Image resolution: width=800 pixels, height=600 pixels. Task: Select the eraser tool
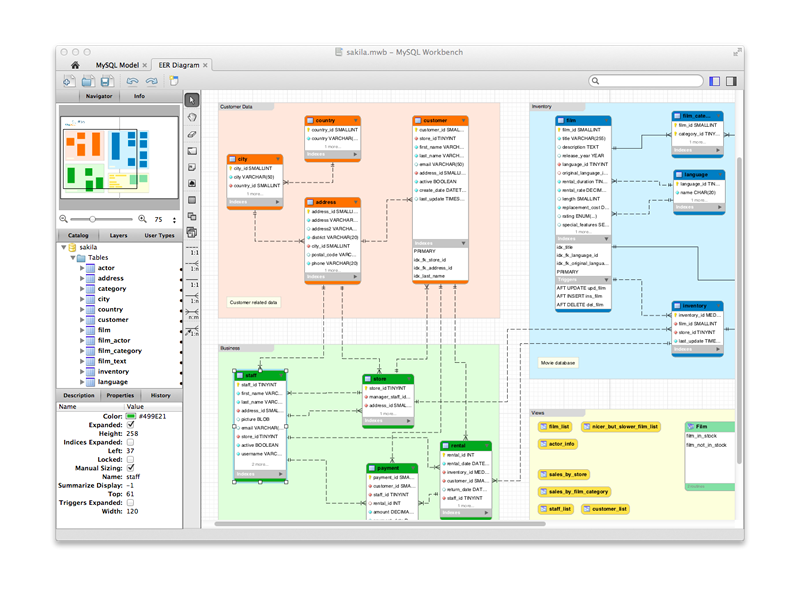[x=192, y=134]
